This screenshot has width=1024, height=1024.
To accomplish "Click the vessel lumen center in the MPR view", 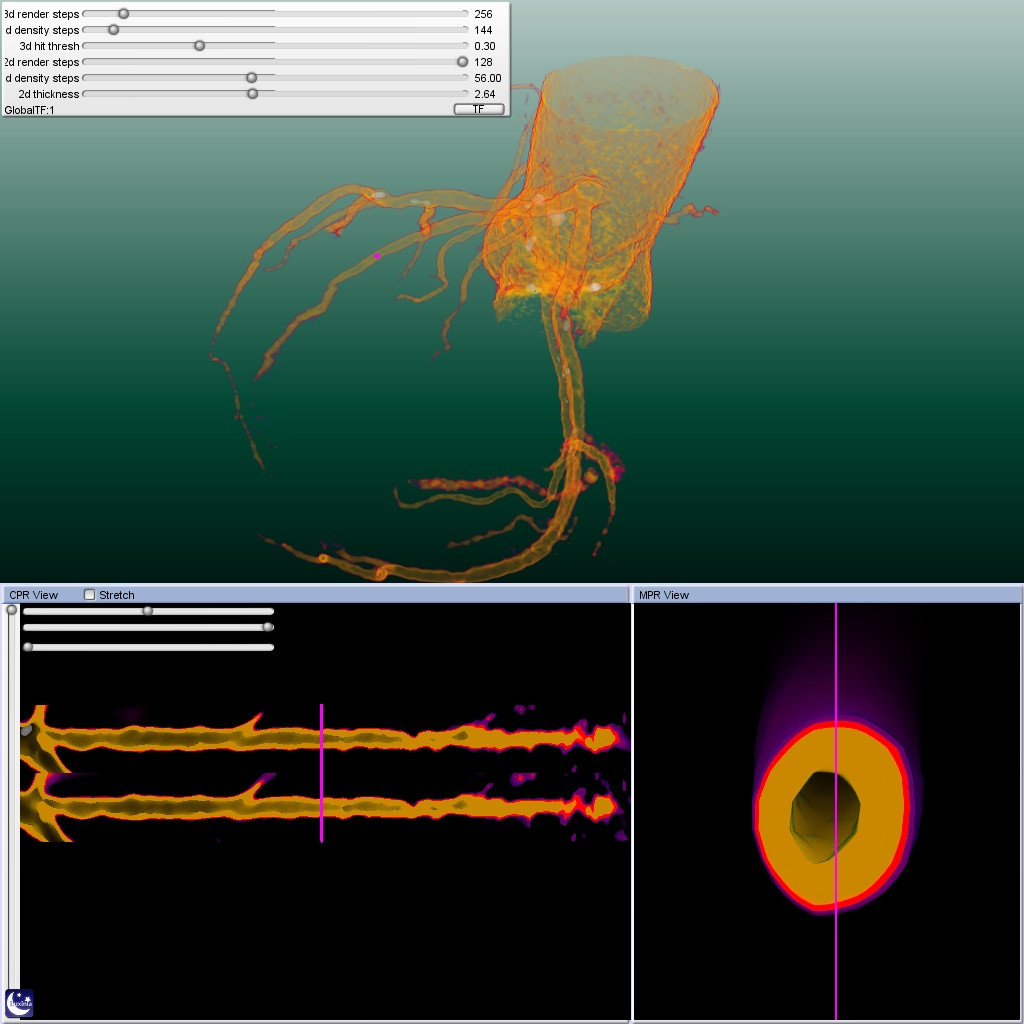I will click(x=826, y=816).
